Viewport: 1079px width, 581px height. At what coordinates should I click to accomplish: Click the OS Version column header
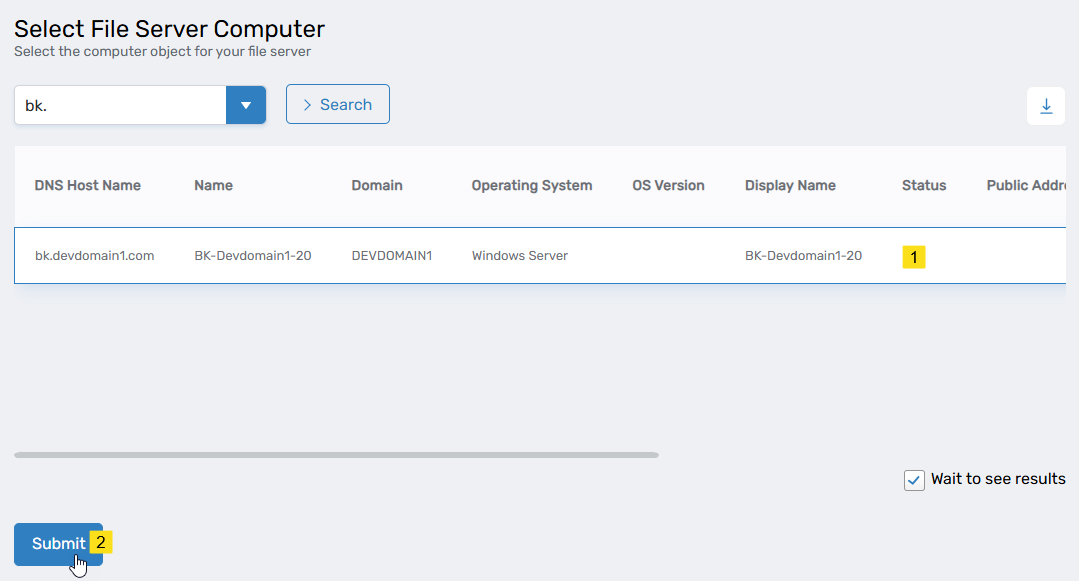pos(668,185)
